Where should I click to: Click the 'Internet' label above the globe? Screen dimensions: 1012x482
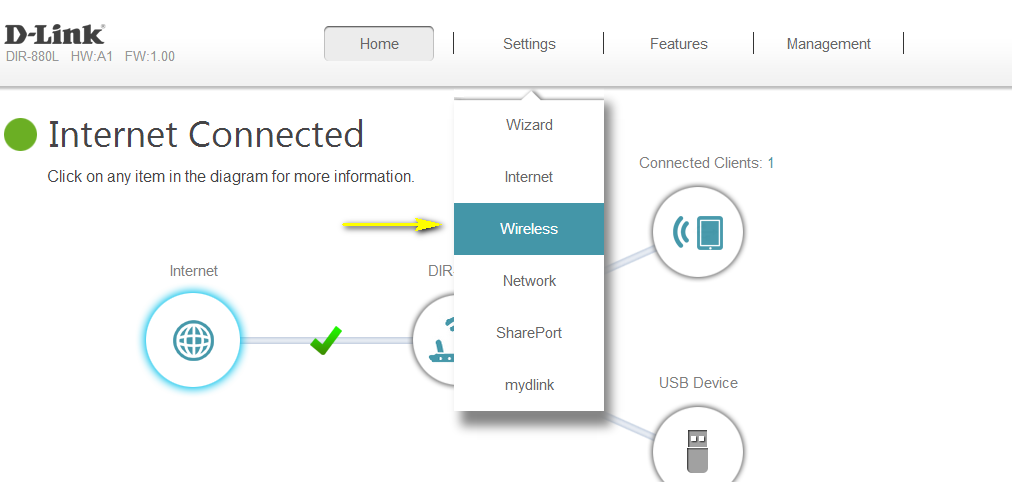pyautogui.click(x=193, y=271)
